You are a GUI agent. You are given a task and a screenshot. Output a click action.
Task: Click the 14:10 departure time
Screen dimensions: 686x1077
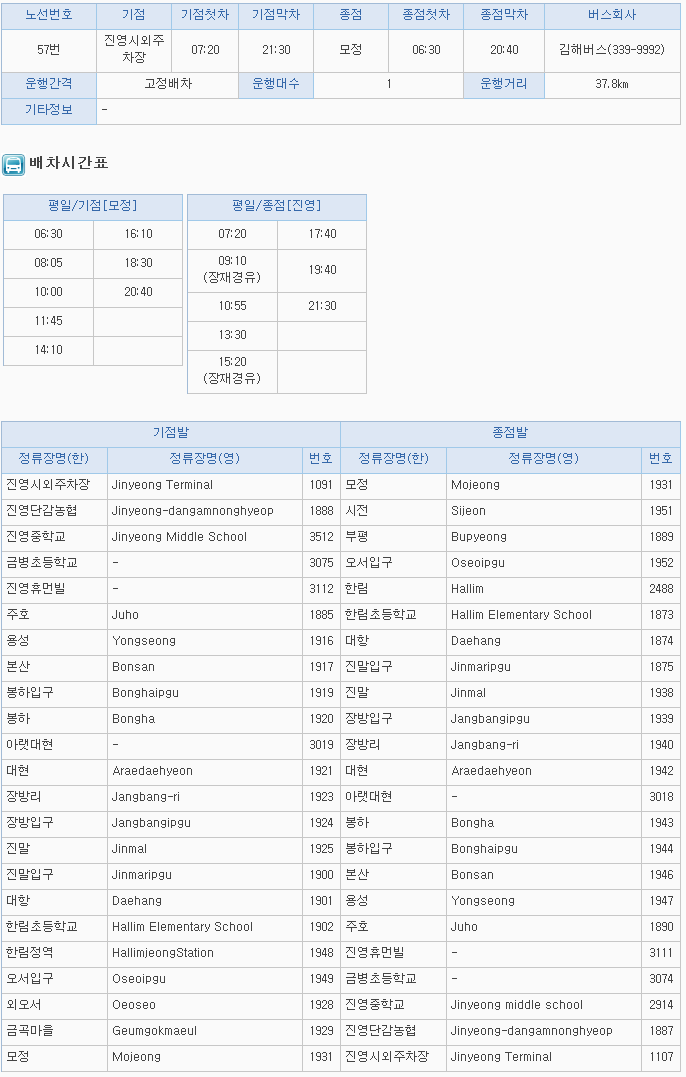point(48,350)
